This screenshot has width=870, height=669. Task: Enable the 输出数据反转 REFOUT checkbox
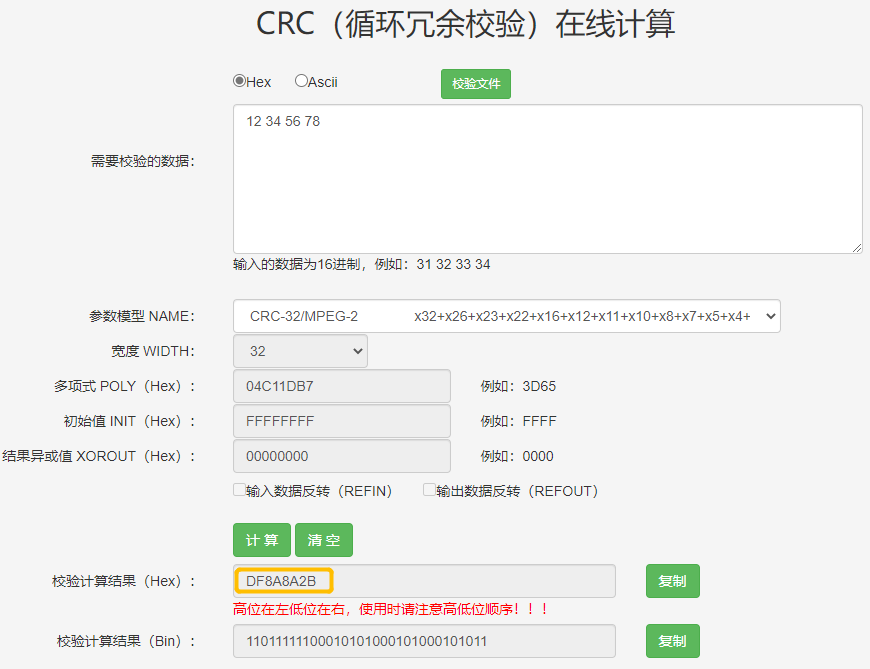pos(428,489)
